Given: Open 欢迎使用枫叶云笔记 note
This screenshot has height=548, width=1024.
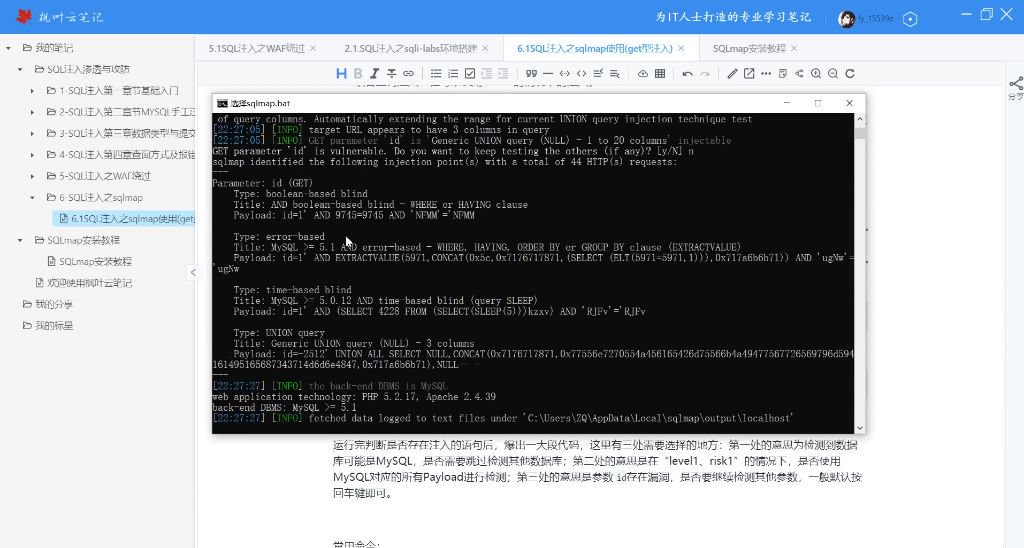Looking at the screenshot, I should click(84, 283).
